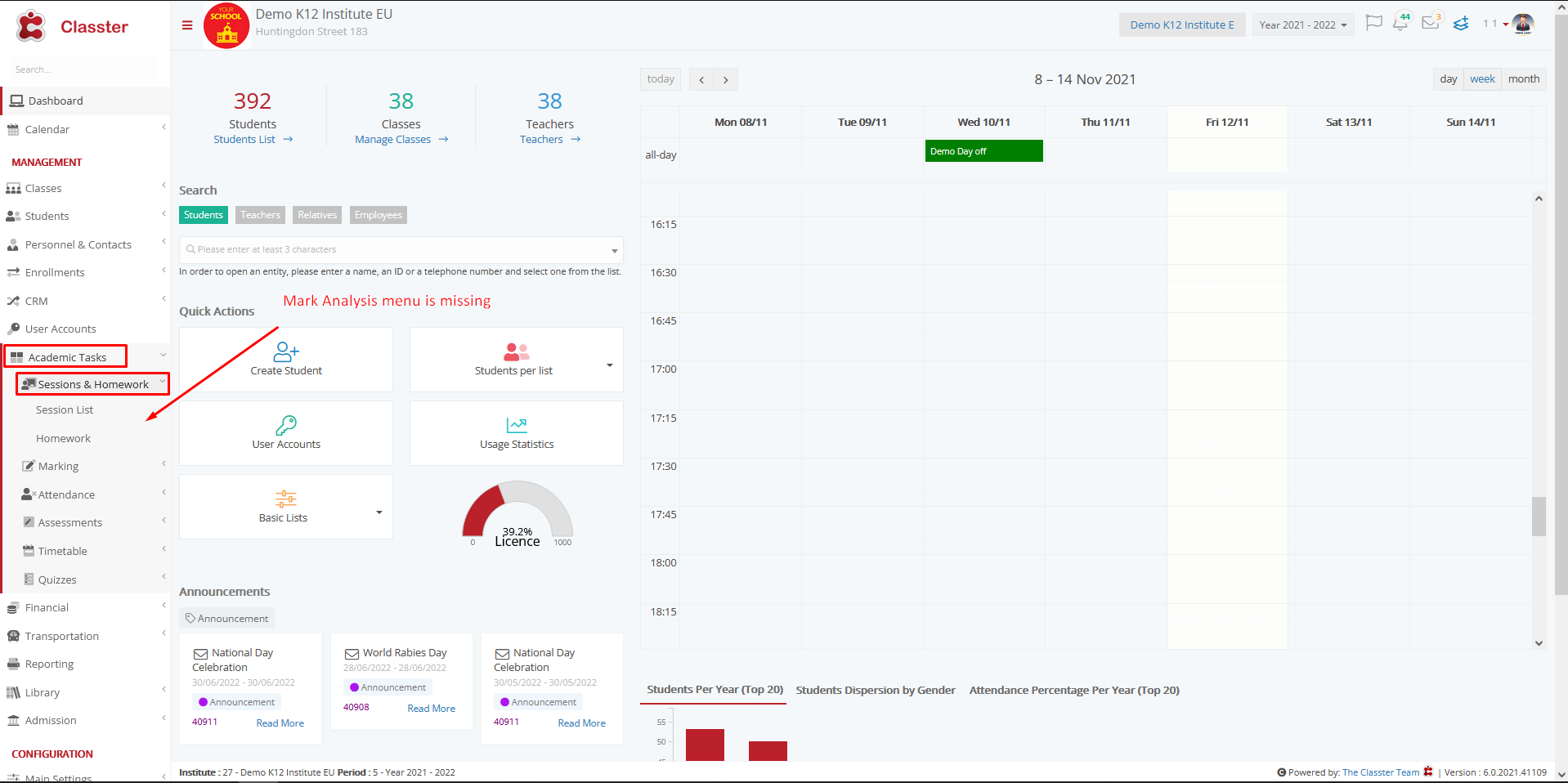Click the Licence 39.2% gauge
Image resolution: width=1568 pixels, height=783 pixels.
pos(517,515)
